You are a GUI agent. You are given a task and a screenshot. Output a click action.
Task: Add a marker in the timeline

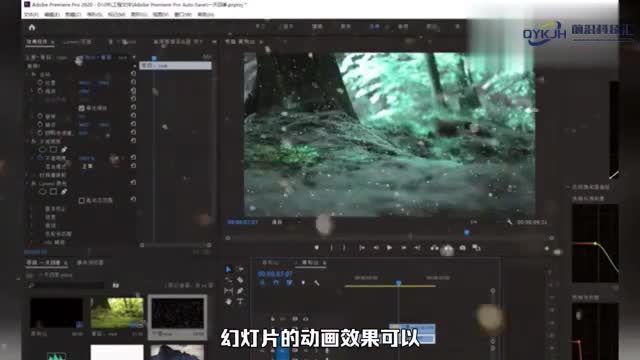click(x=303, y=282)
